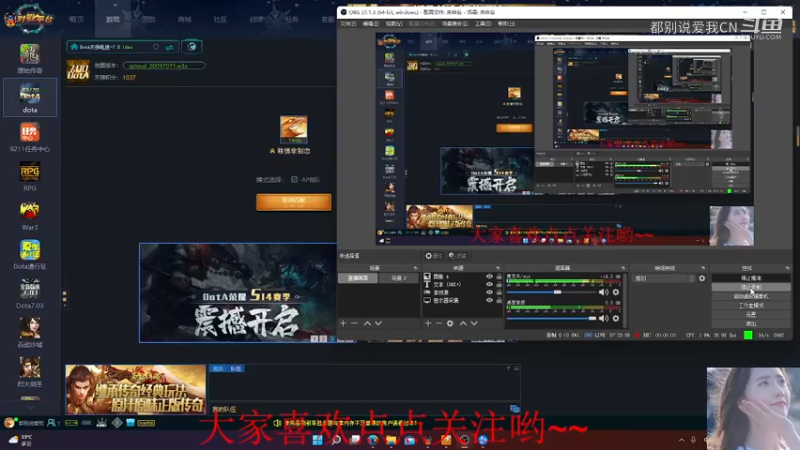Screen dimensions: 800x450
Task: Open transition properties gear icon
Action: [x=702, y=279]
